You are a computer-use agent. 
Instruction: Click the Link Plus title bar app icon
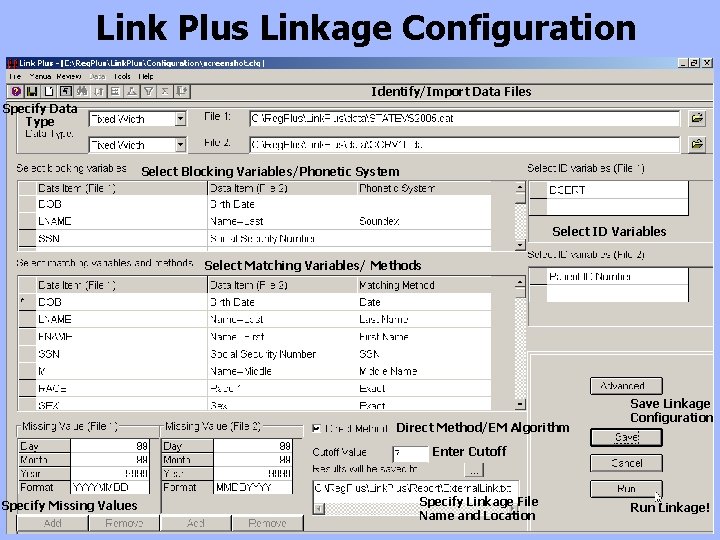tap(12, 63)
